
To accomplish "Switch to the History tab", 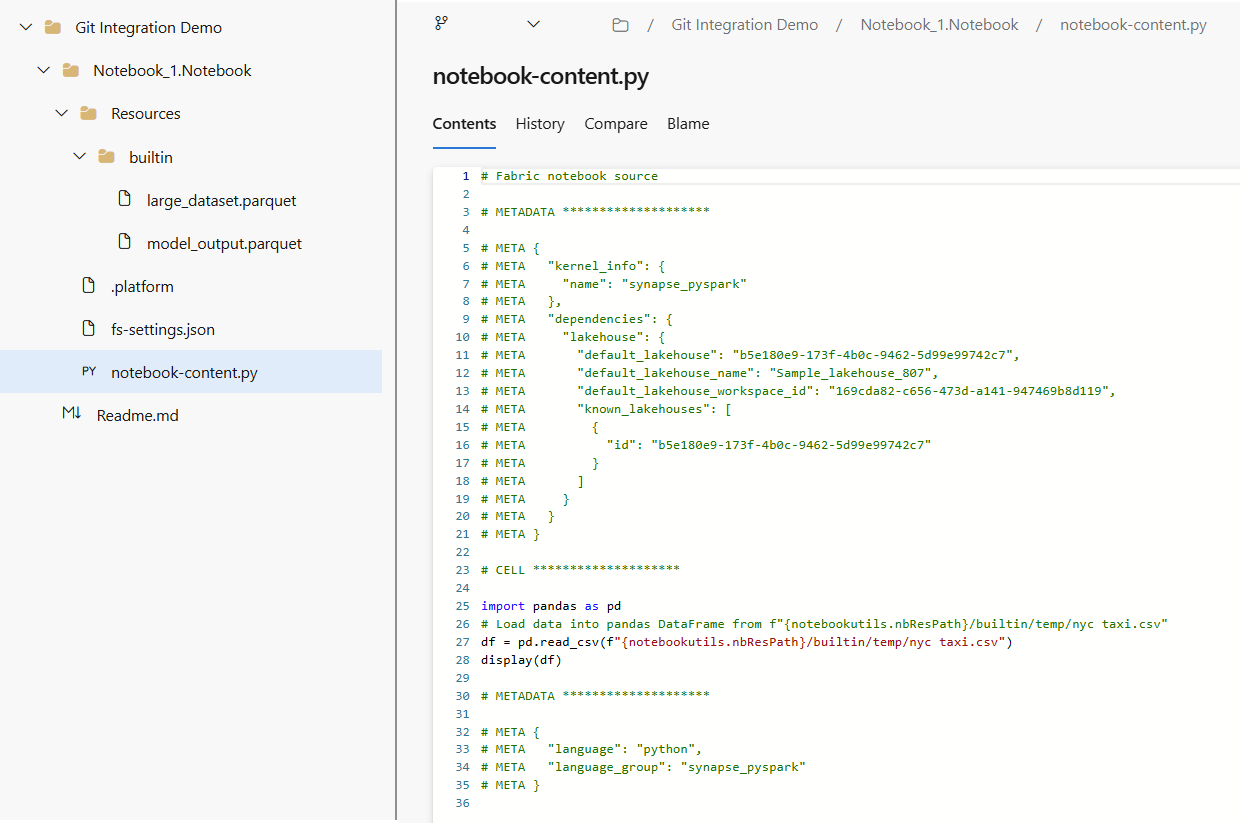I will click(x=540, y=124).
